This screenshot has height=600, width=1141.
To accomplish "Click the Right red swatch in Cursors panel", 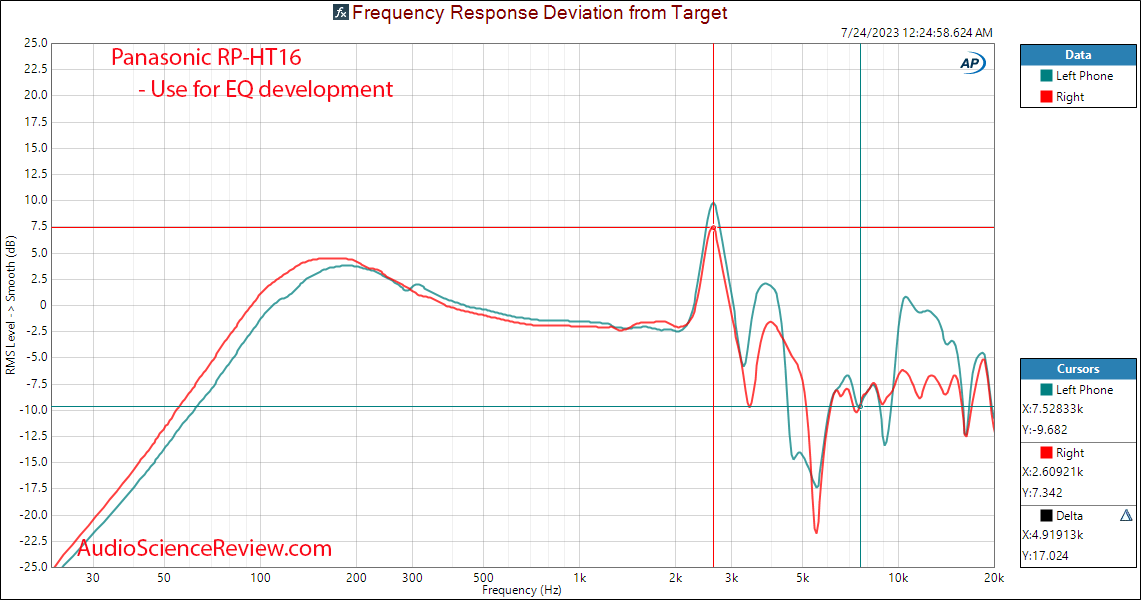I will [x=1046, y=453].
